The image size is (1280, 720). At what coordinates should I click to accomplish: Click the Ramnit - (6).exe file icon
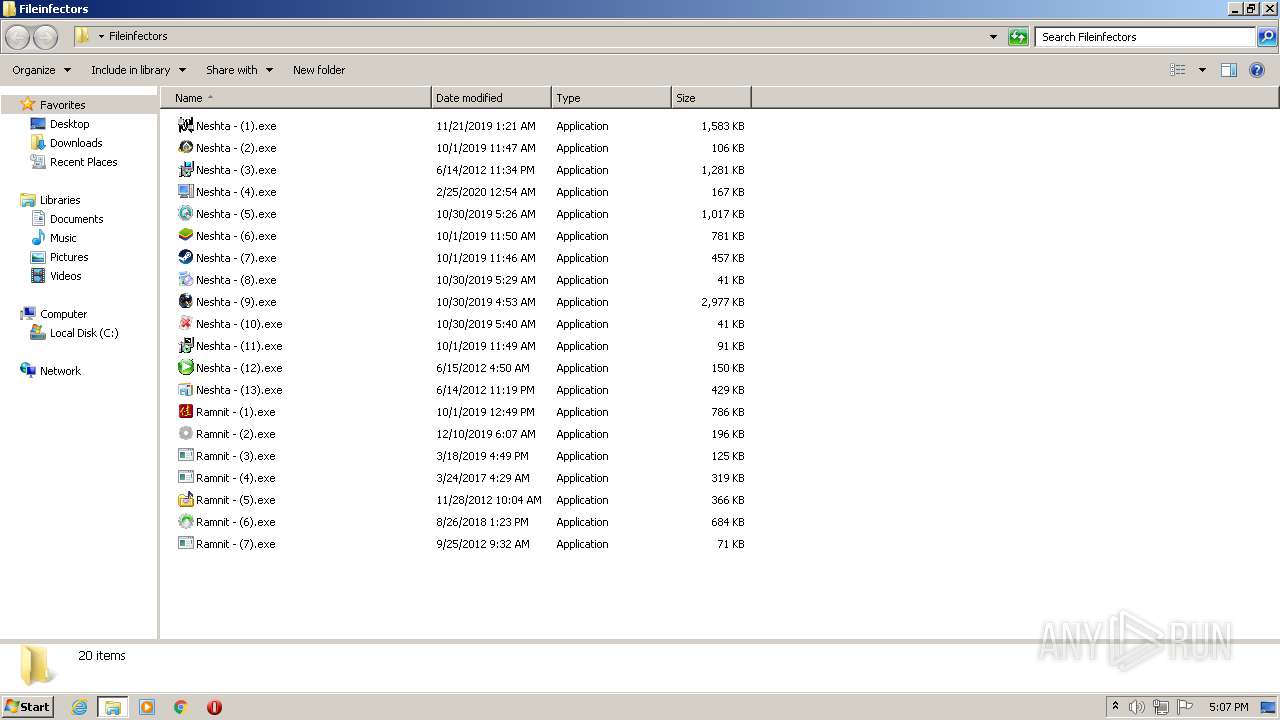pos(185,522)
